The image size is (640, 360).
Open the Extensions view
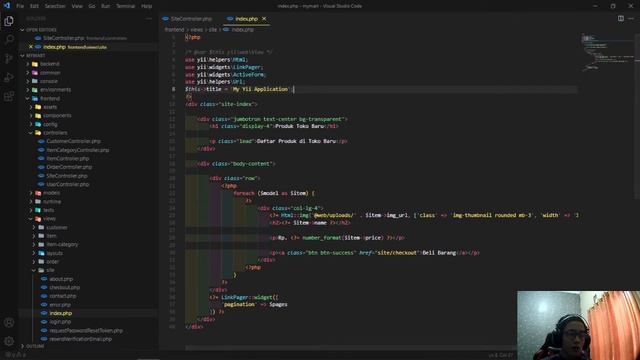click(9, 96)
